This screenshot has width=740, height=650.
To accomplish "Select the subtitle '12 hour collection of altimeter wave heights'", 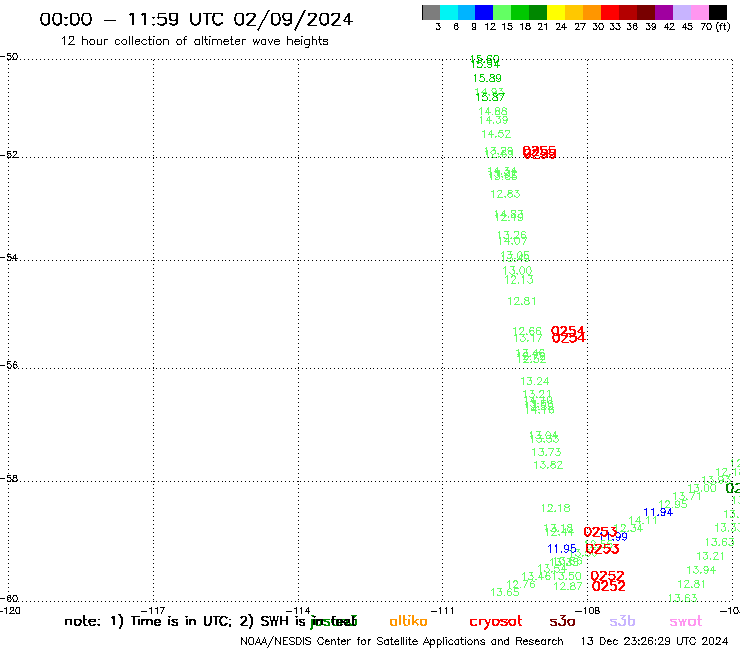I will point(194,41).
